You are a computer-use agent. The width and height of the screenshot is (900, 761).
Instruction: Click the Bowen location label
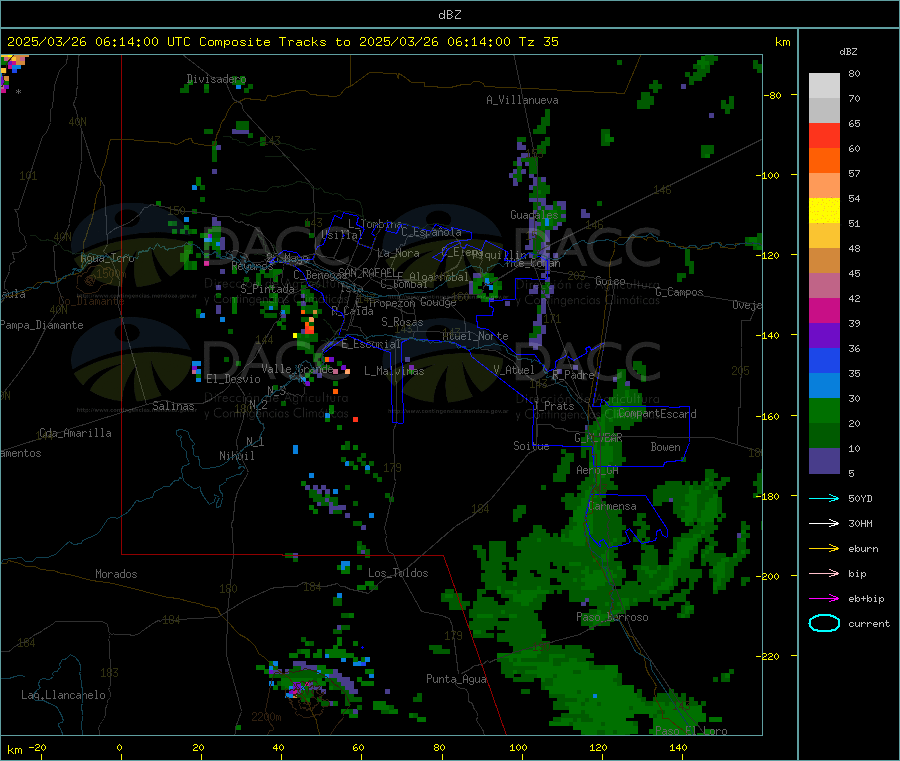tap(665, 446)
